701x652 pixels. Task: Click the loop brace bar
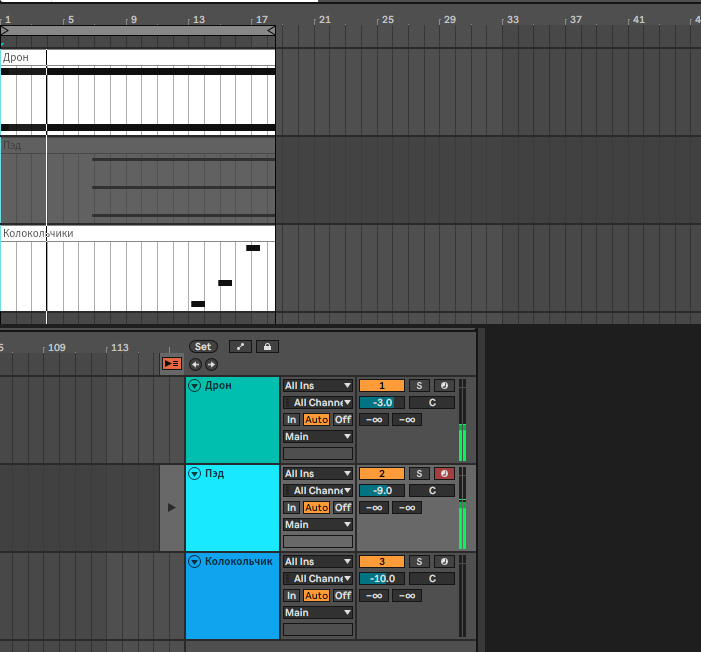point(138,30)
